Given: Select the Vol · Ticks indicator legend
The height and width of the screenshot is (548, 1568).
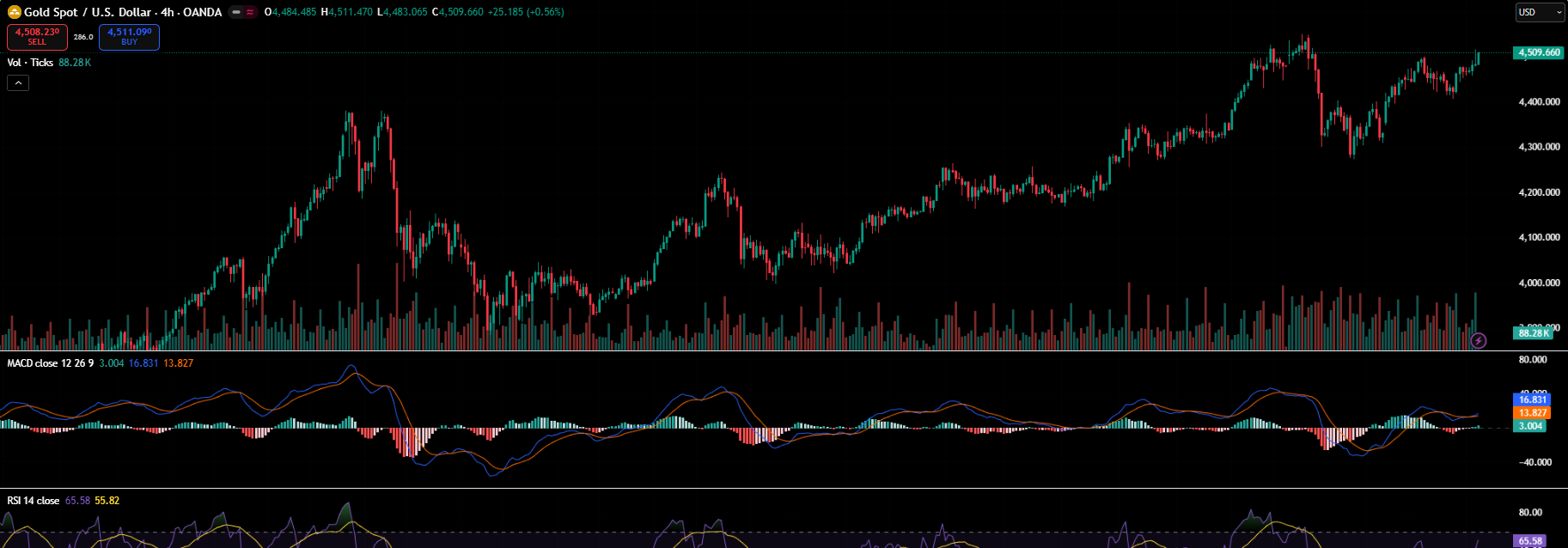Looking at the screenshot, I should 30,63.
